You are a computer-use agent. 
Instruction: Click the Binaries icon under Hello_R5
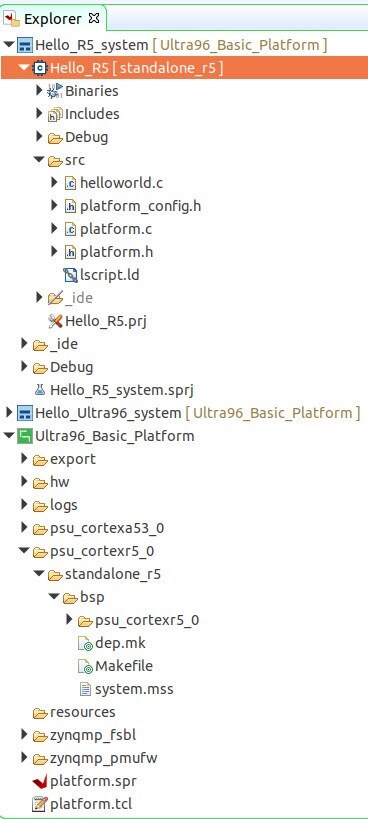tap(55, 91)
